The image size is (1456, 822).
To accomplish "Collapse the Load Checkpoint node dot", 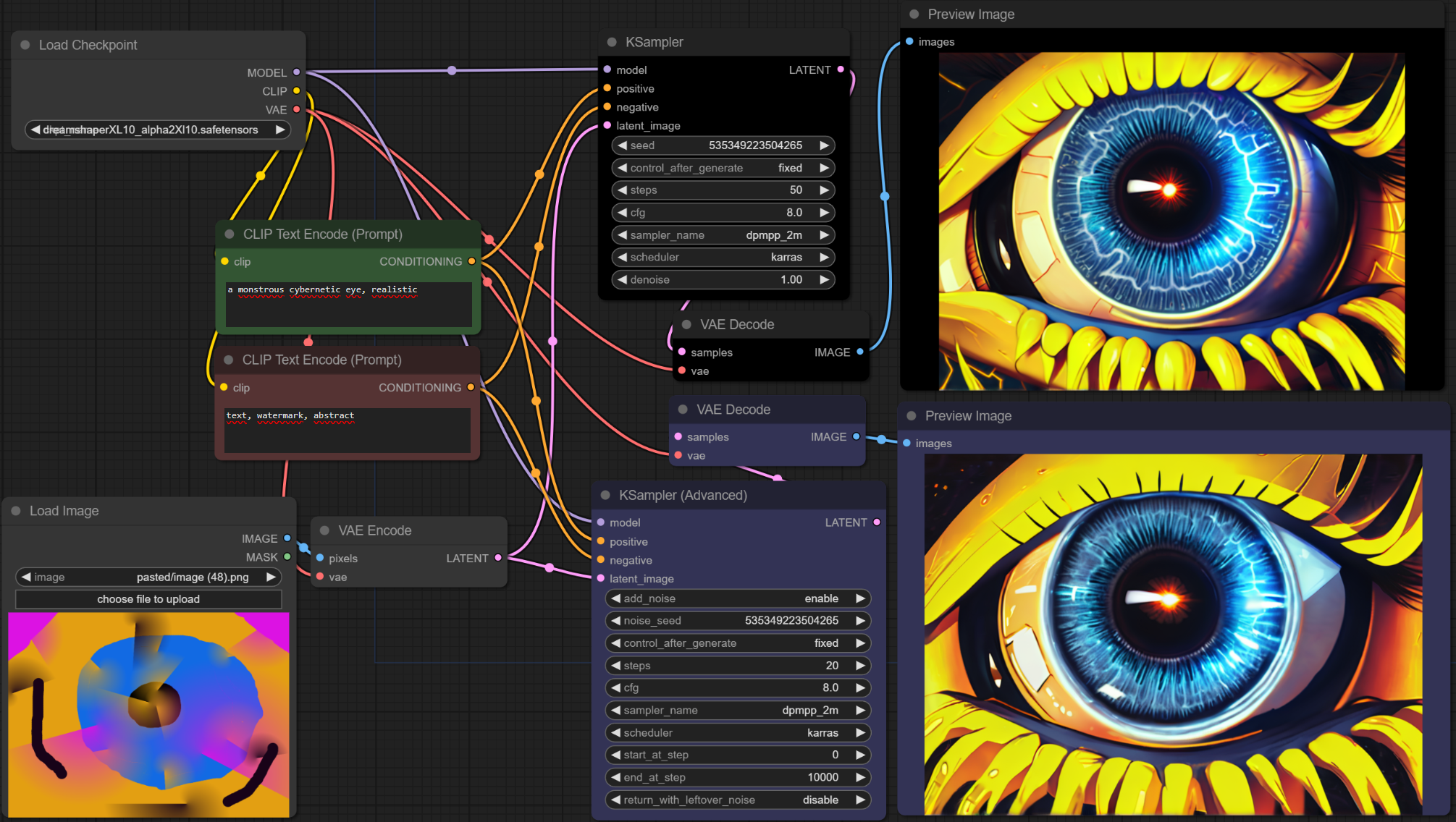I will [x=25, y=45].
